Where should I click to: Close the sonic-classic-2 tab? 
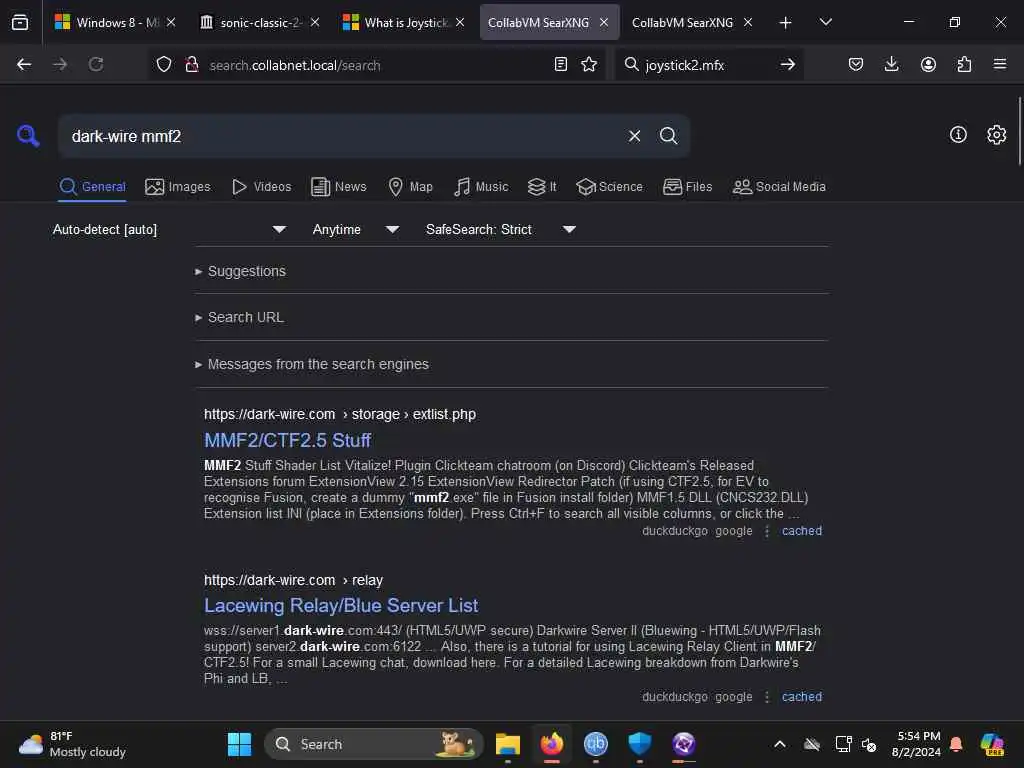click(315, 23)
